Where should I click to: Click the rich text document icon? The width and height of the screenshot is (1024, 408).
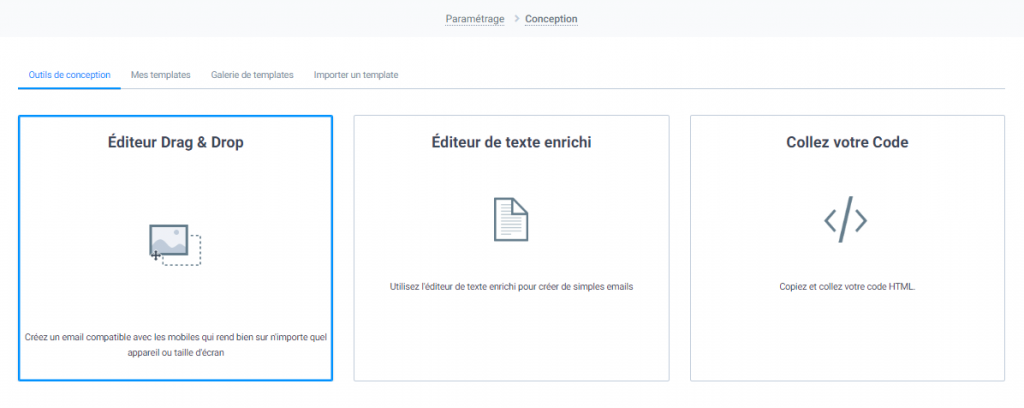(x=511, y=219)
